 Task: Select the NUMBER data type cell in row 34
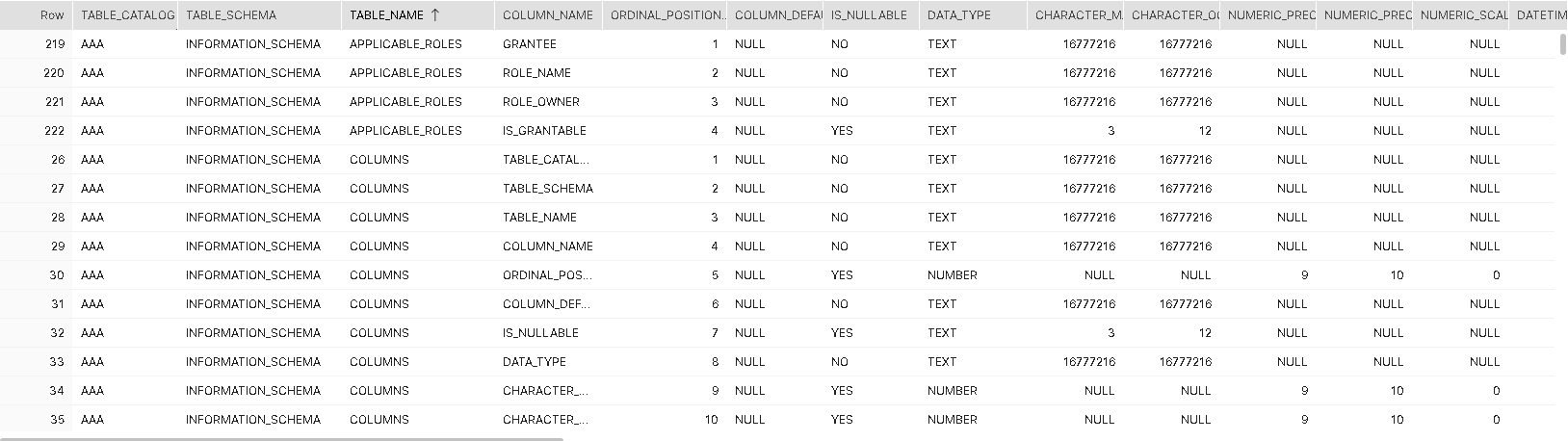click(x=952, y=391)
